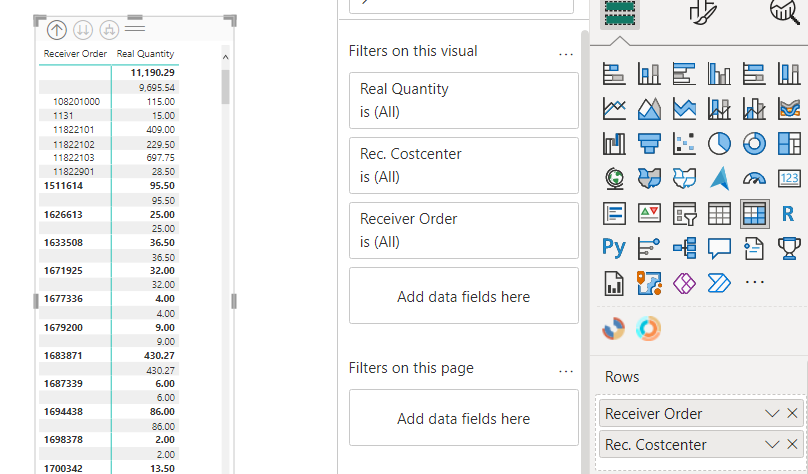Insert a Scatter chart visual
This screenshot has height=474, width=808.
(x=684, y=143)
